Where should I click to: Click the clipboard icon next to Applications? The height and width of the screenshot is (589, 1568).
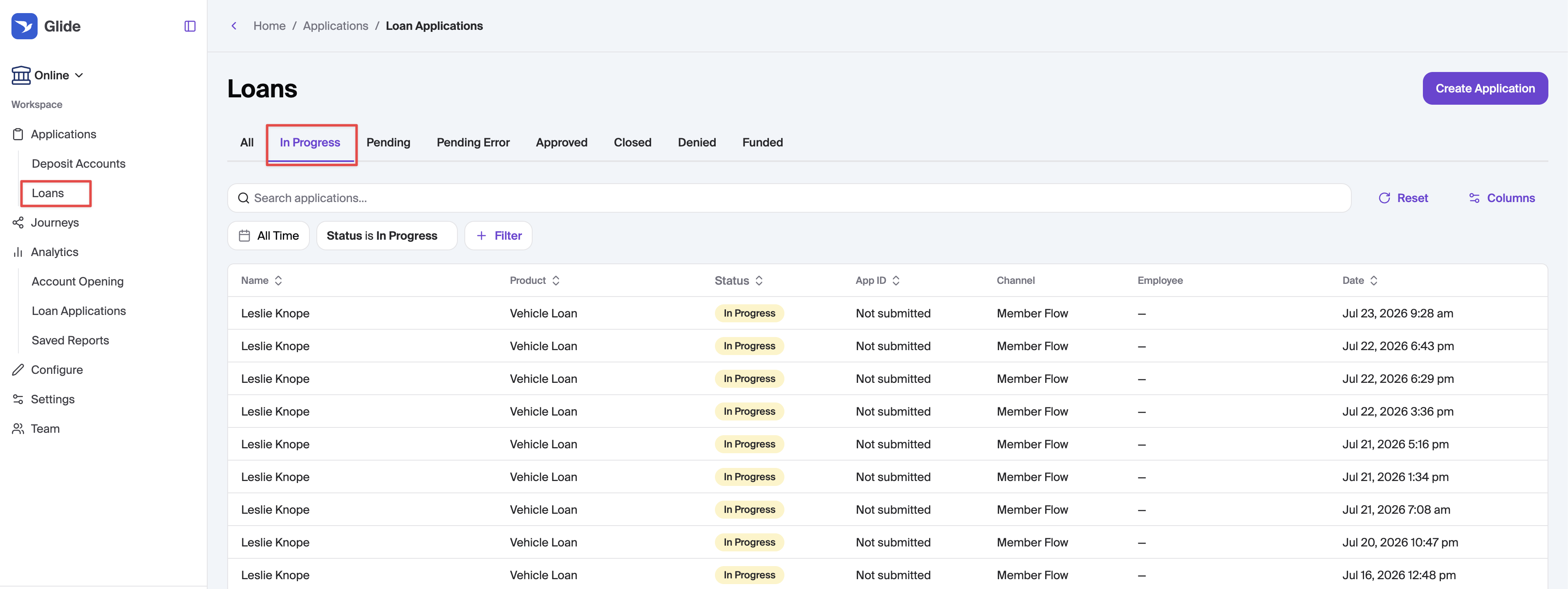pyautogui.click(x=18, y=134)
